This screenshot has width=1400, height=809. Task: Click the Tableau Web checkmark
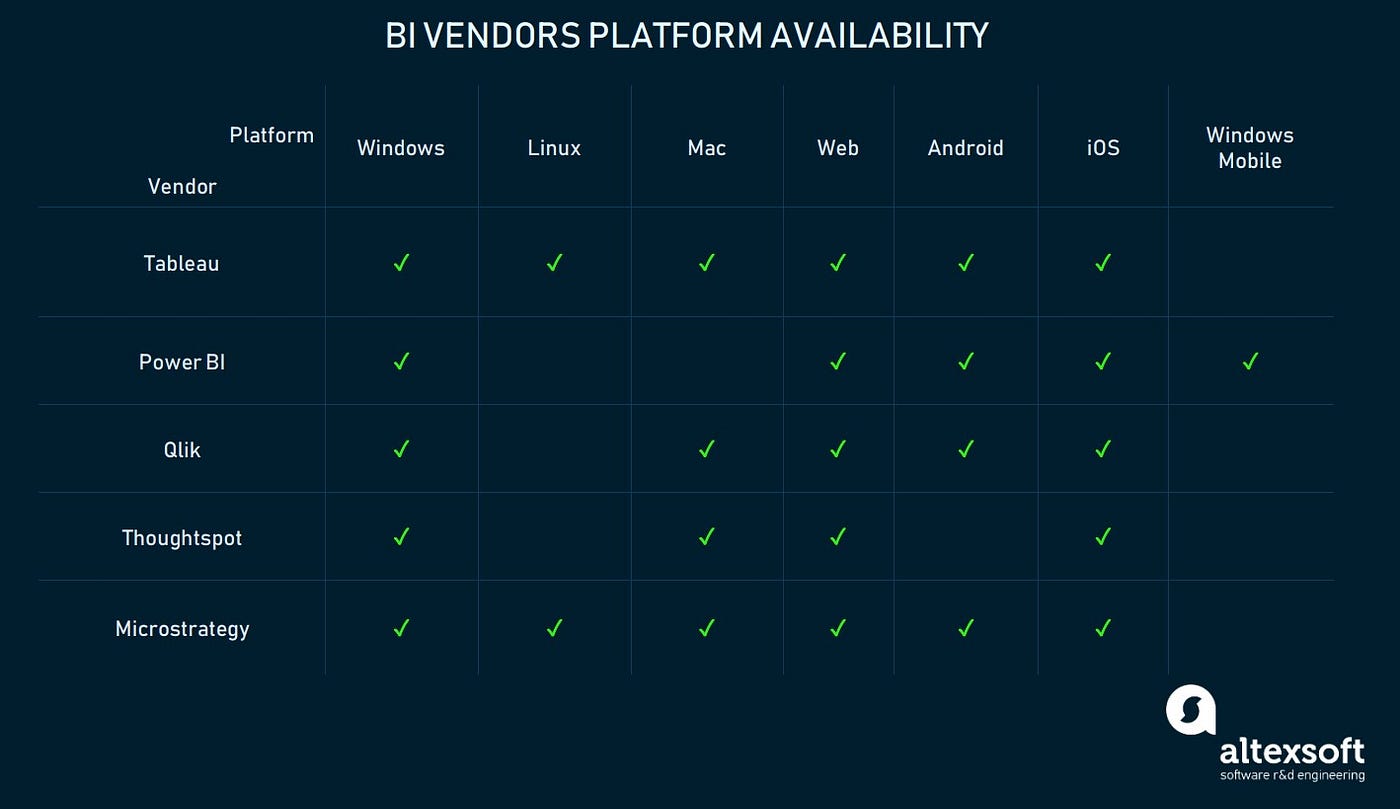pyautogui.click(x=838, y=263)
